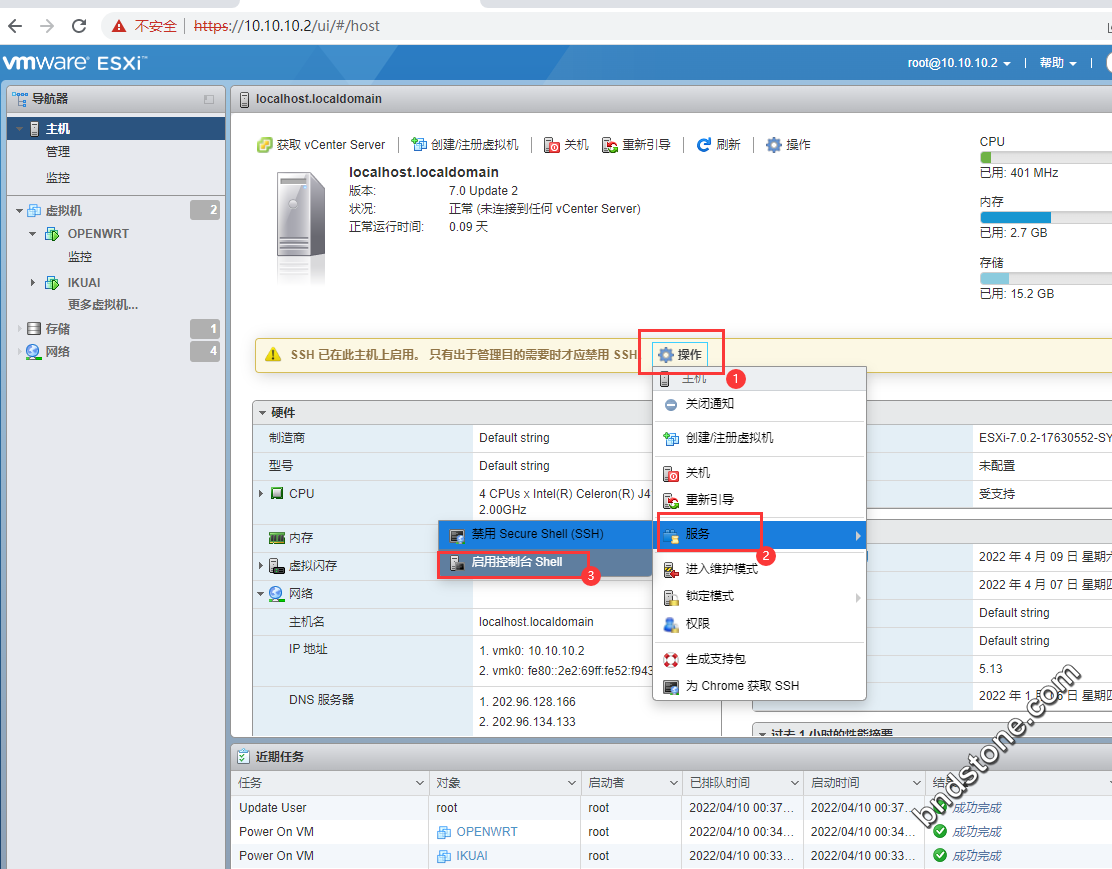Screen dimensions: 1112x869
Task: Collapse the OPENWRT tree node arrow
Action: click(33, 234)
